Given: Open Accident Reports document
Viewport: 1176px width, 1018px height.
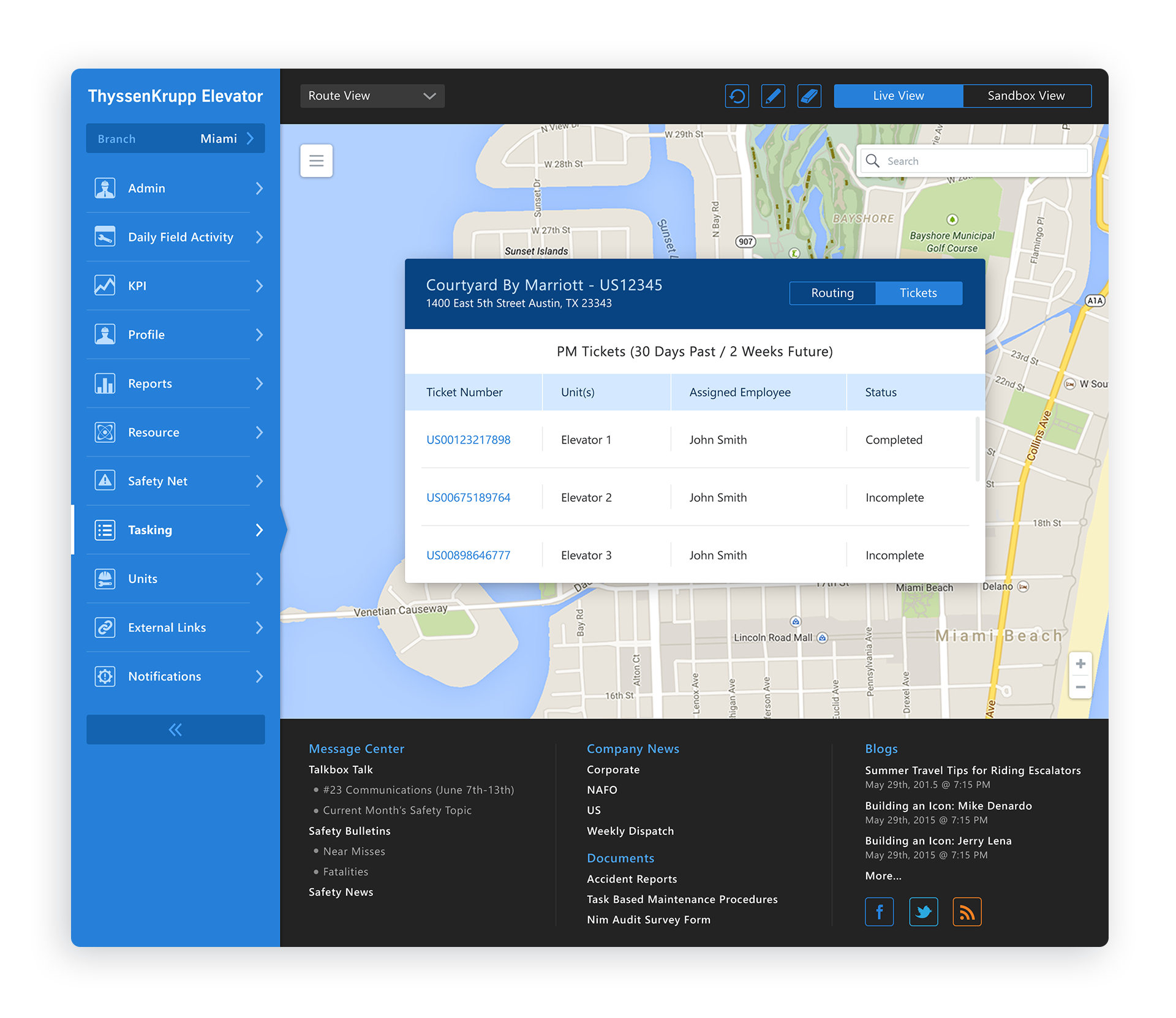Looking at the screenshot, I should [x=632, y=879].
